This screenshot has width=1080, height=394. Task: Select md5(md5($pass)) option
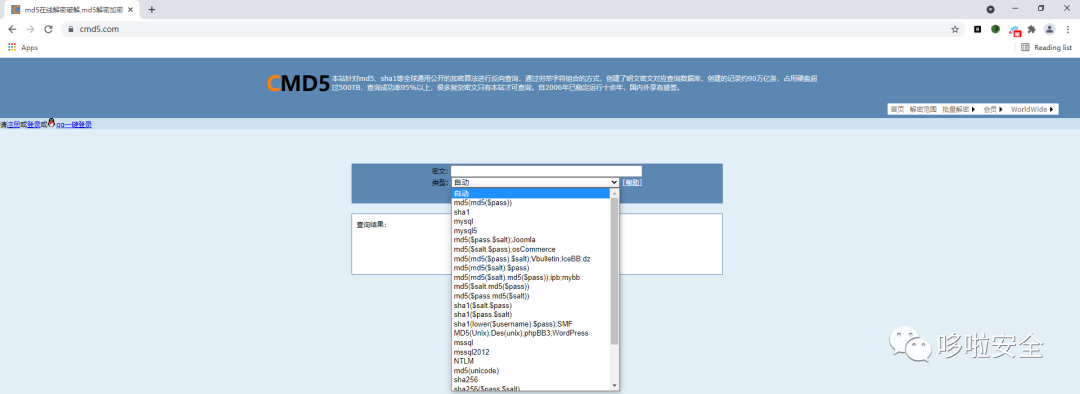coord(531,203)
